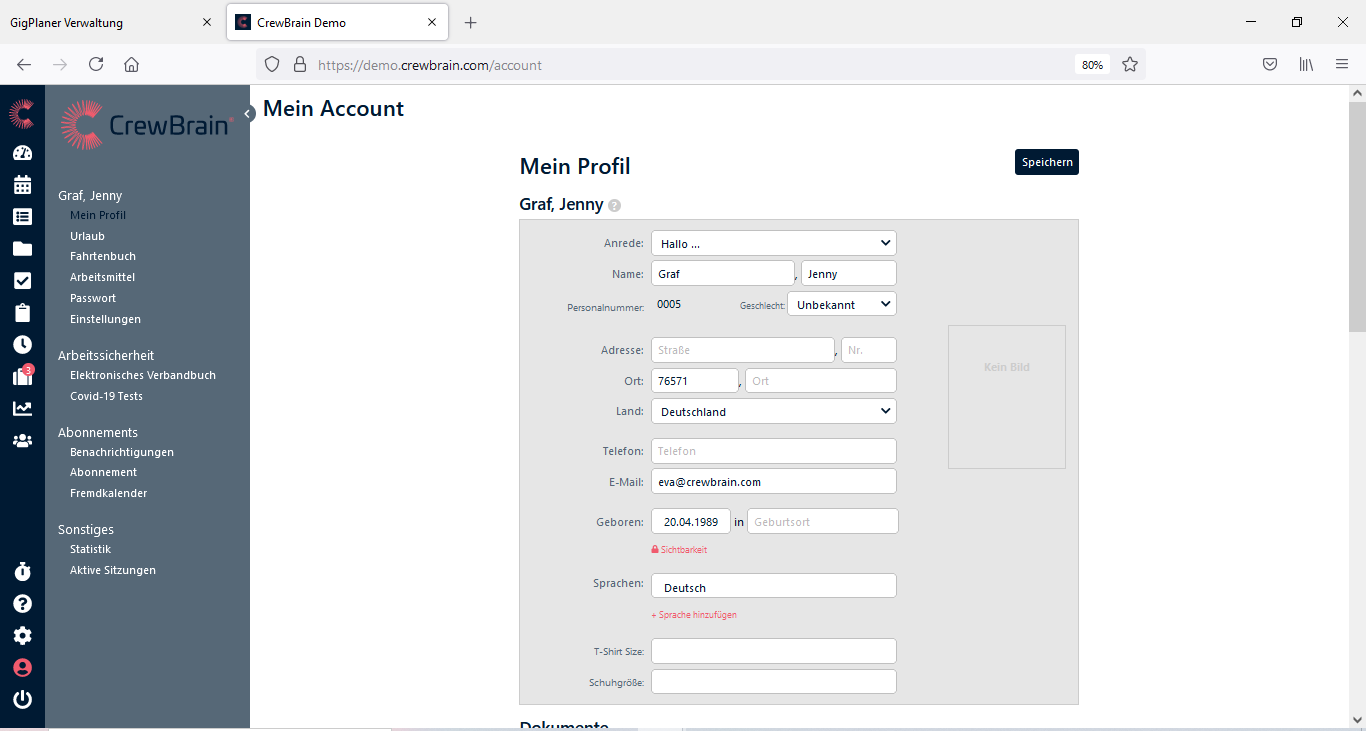This screenshot has width=1366, height=731.
Task: Open the dashboard gauge icon in sidebar
Action: tap(22, 153)
